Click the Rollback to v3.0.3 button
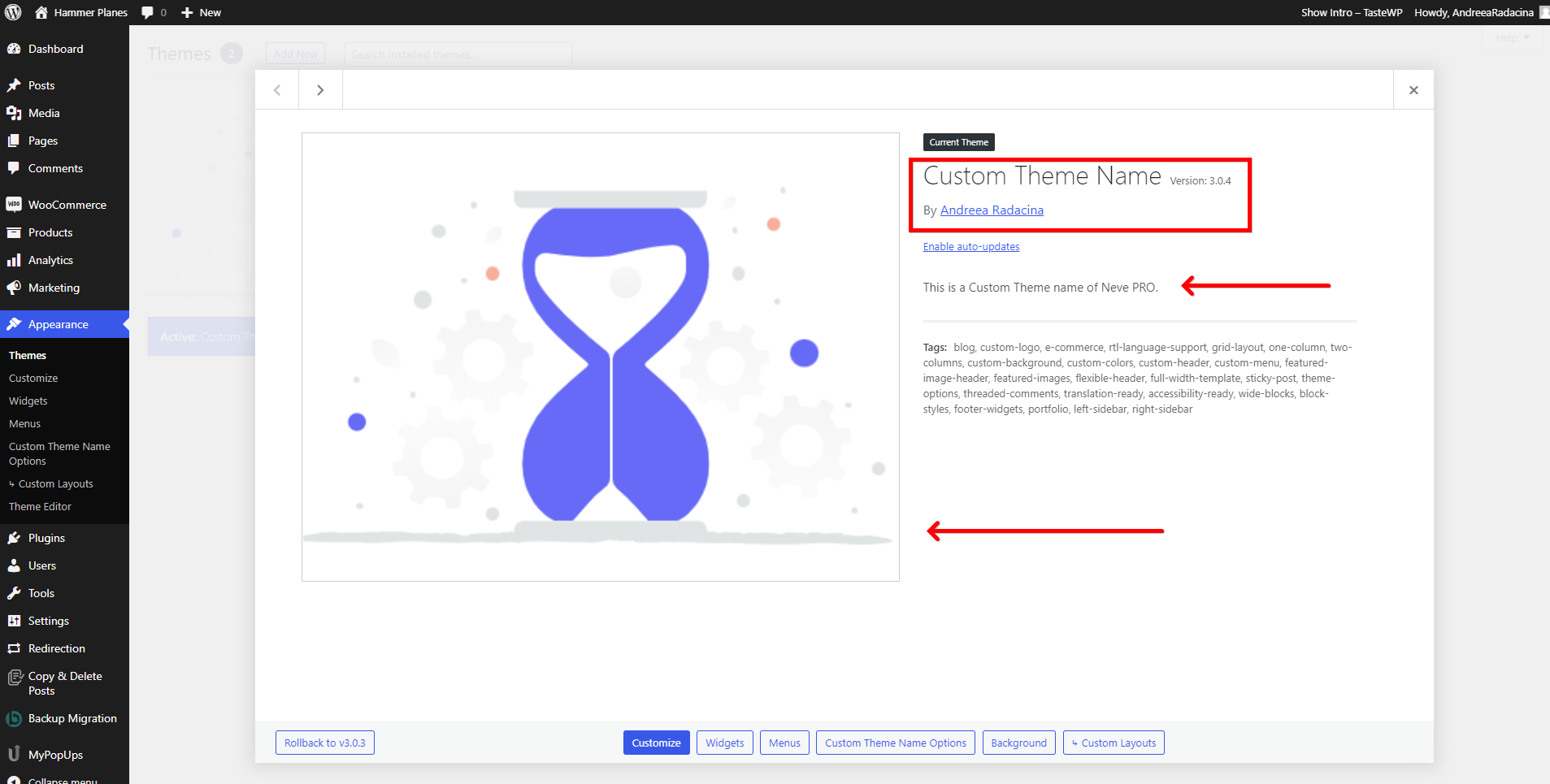1550x784 pixels. [324, 742]
